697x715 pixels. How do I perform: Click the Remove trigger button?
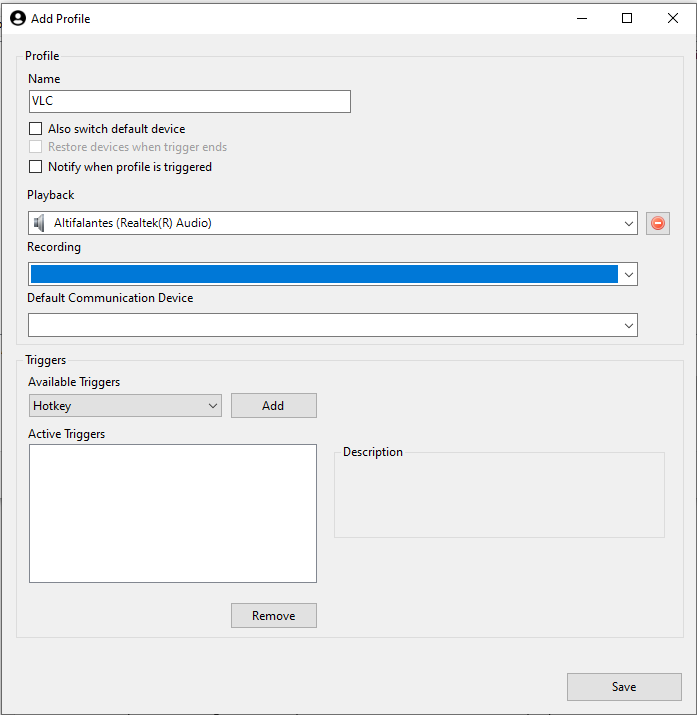click(274, 616)
